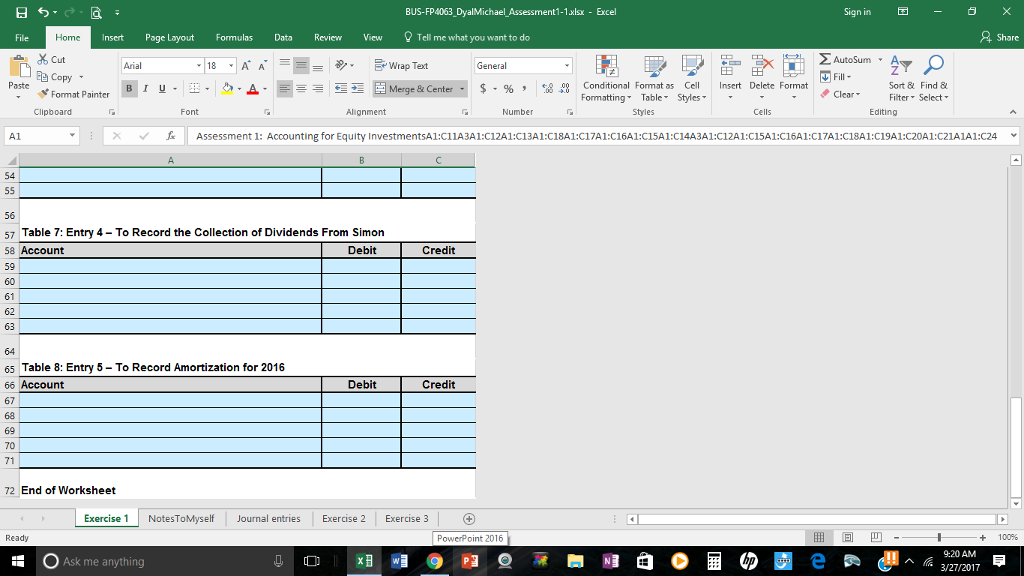Decrease decimal places
Viewport: 1024px width, 576px height.
(x=564, y=88)
